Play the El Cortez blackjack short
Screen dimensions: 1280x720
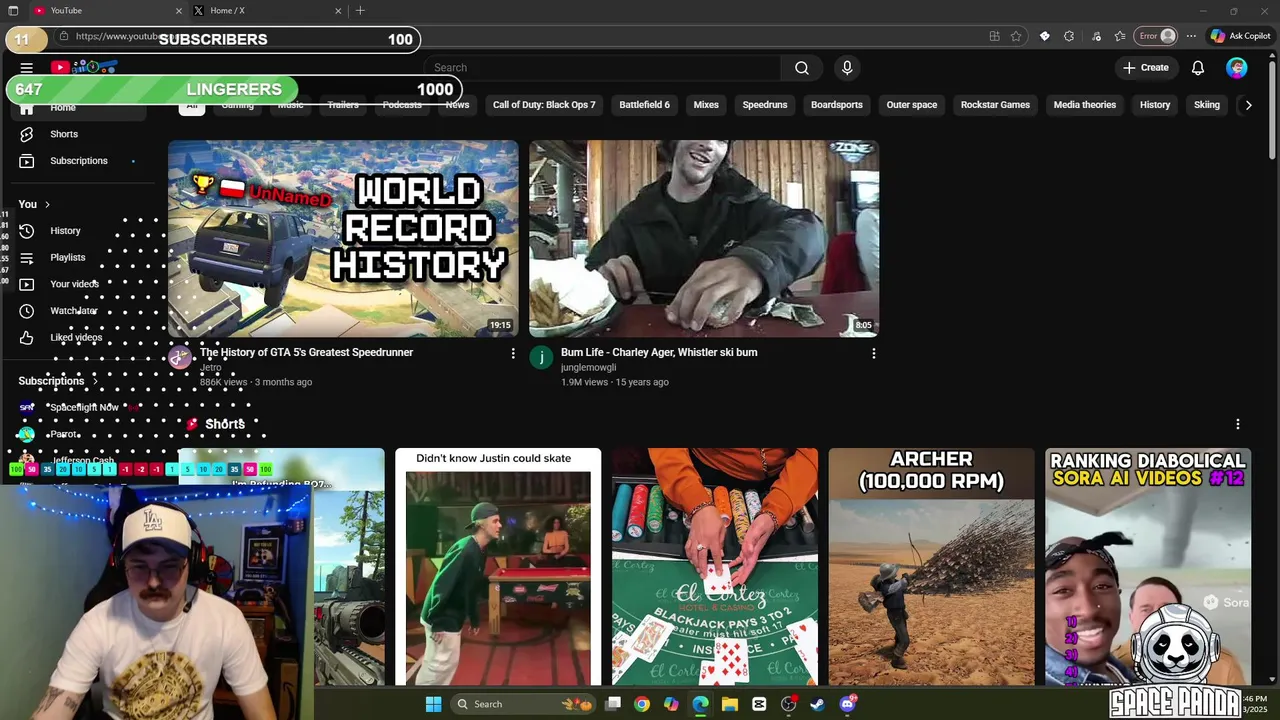(715, 566)
